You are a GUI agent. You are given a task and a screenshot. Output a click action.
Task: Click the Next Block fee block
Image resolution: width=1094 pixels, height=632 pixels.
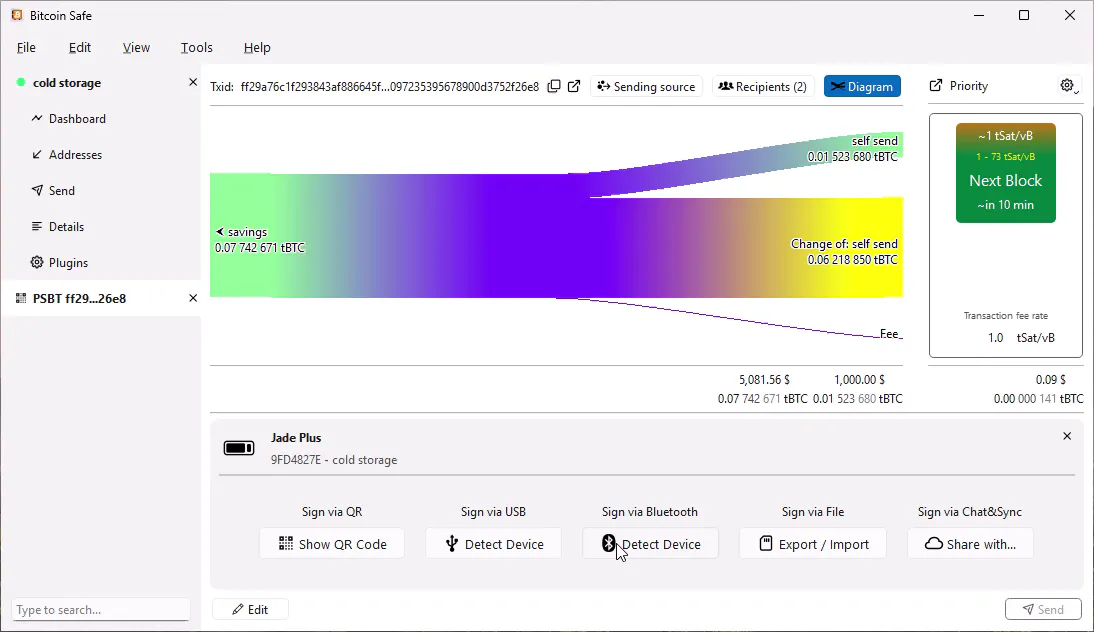[1005, 173]
